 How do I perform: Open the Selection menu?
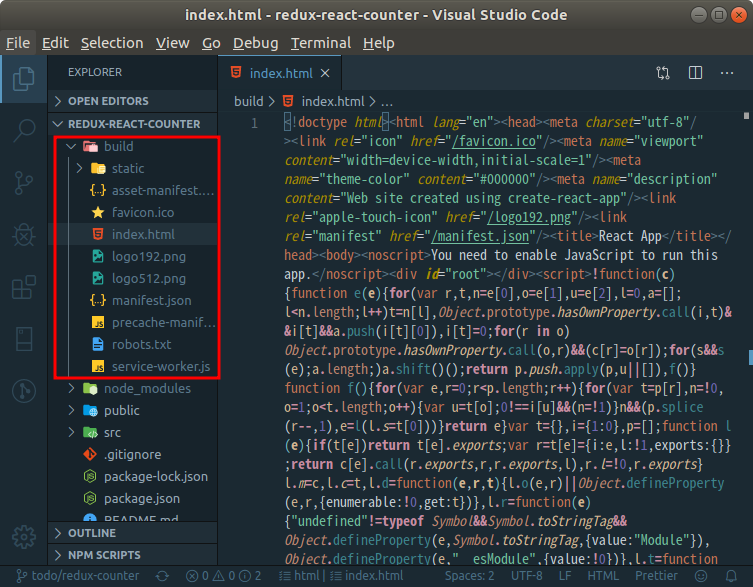tap(112, 43)
